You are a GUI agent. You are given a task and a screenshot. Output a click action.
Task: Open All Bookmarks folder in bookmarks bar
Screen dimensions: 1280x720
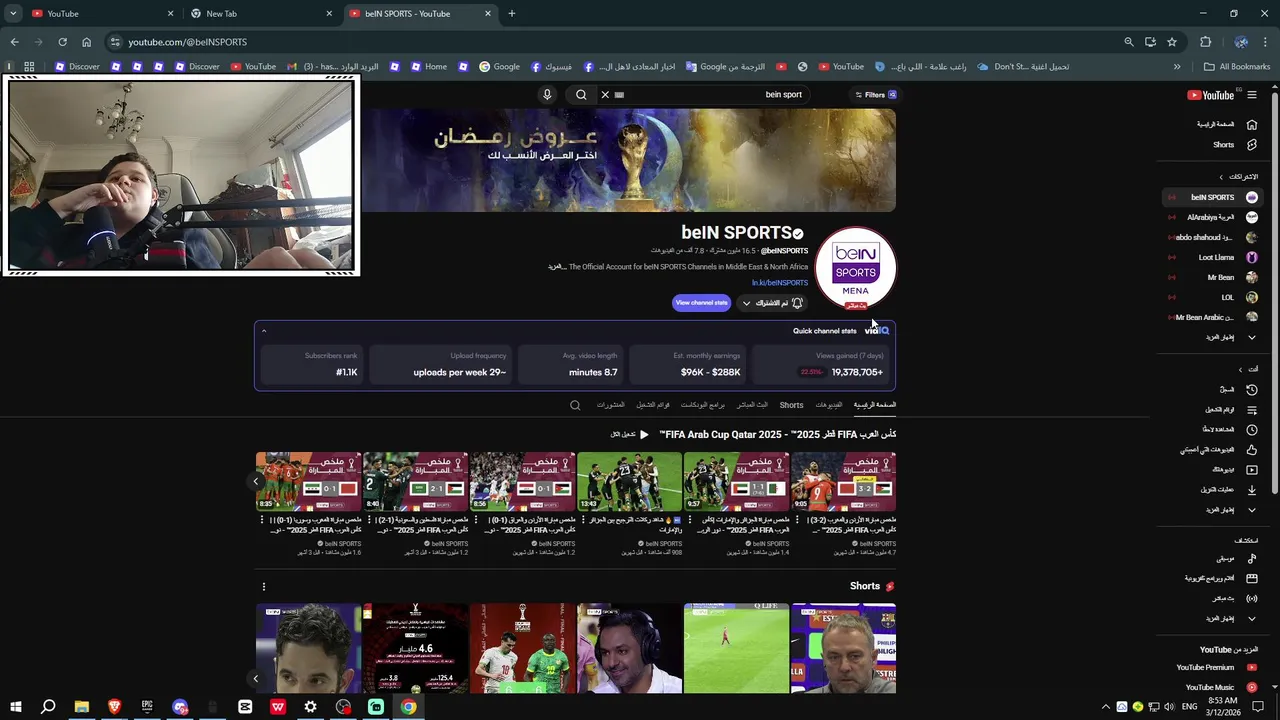click(x=1237, y=67)
